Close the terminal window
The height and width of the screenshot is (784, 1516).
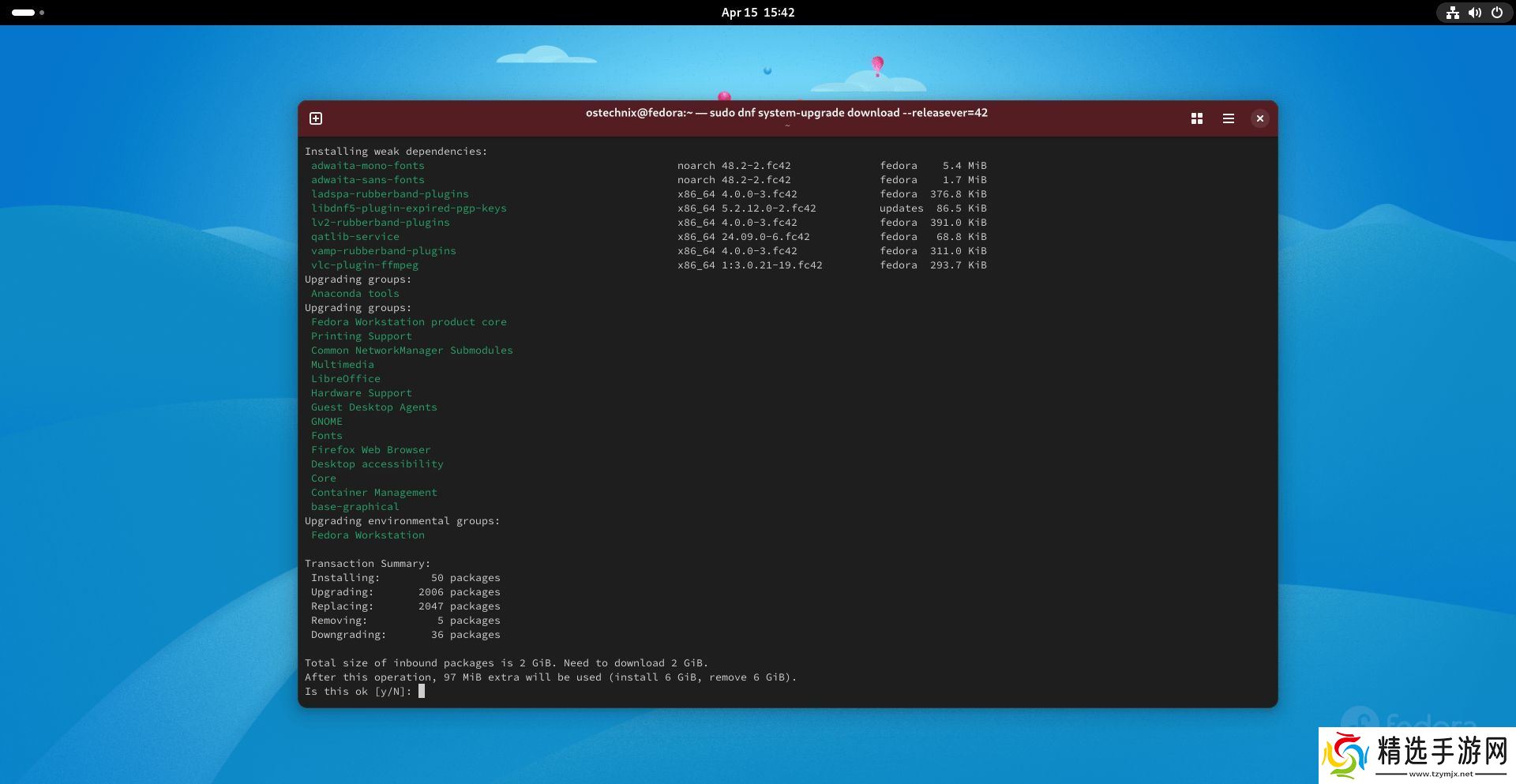pos(1260,118)
